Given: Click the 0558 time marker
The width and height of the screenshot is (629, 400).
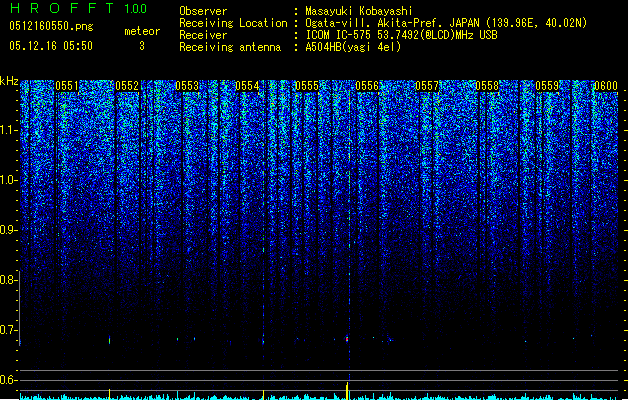Looking at the screenshot, I should (487, 86).
